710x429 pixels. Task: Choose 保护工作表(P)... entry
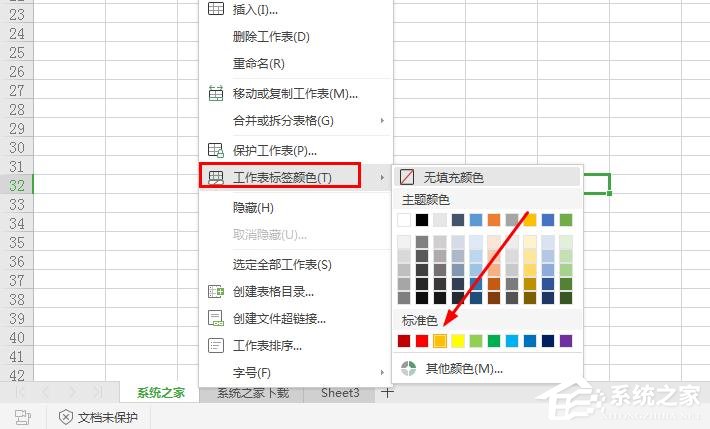point(274,150)
